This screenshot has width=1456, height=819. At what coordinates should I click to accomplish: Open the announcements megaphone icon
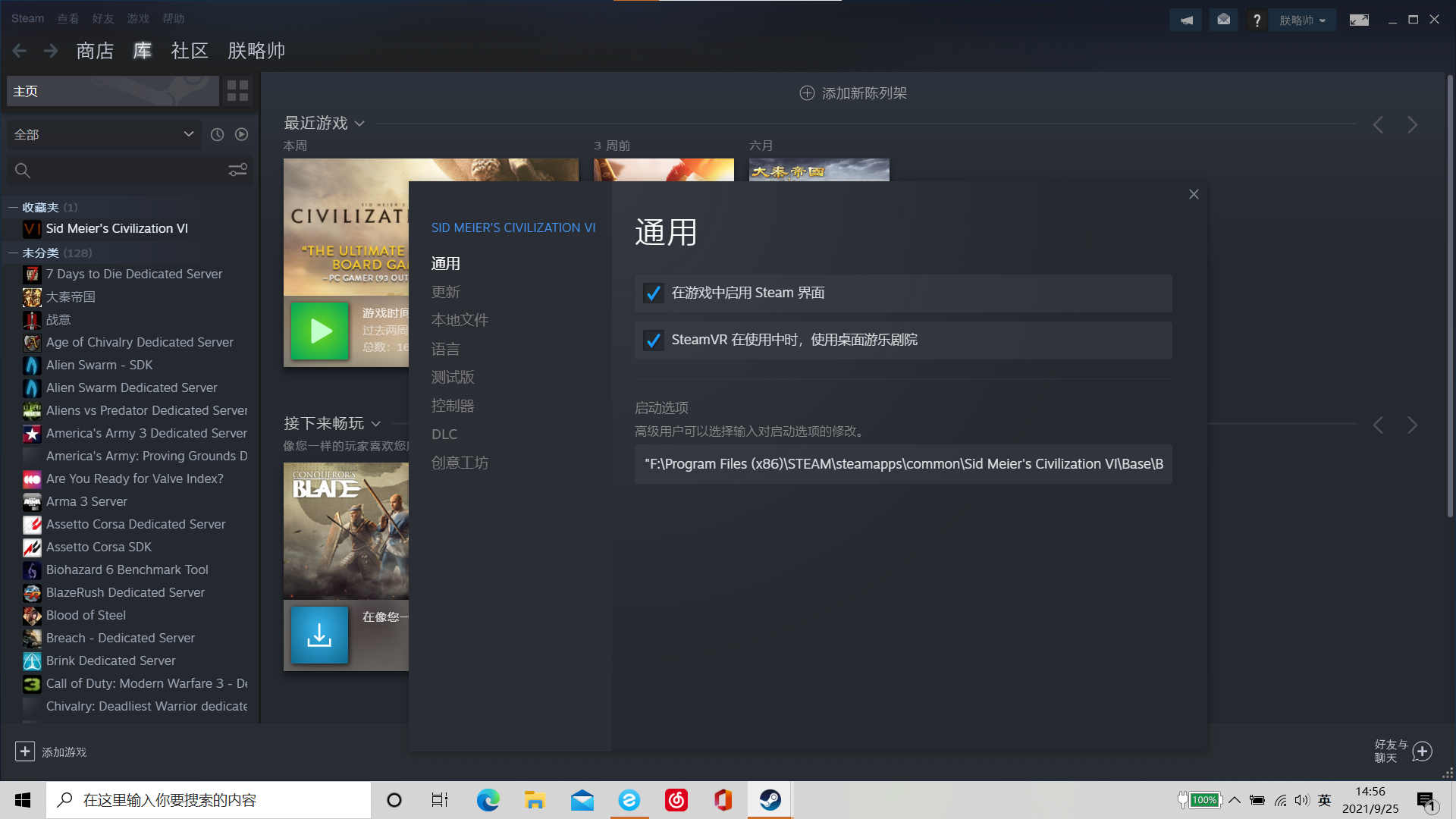(1186, 20)
